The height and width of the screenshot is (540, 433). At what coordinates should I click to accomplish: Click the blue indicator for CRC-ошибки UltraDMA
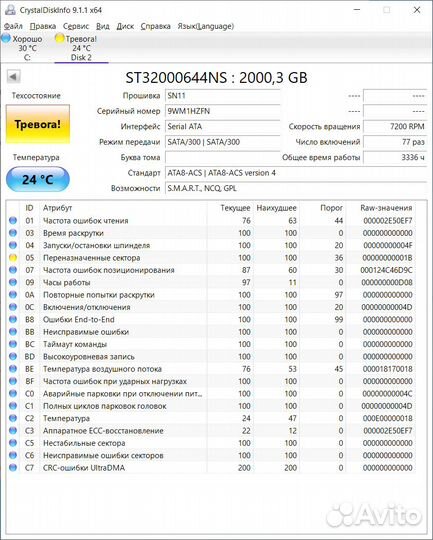click(x=13, y=468)
